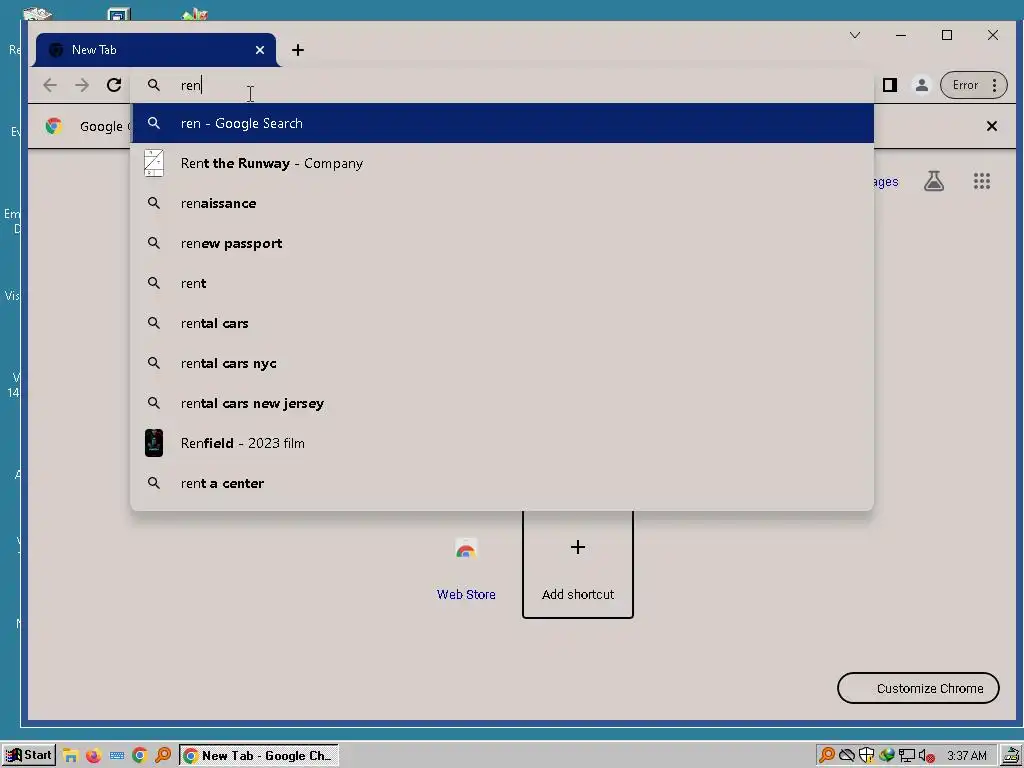The image size is (1024, 768).
Task: Click the 3:37 AM clock
Action: [x=967, y=756]
